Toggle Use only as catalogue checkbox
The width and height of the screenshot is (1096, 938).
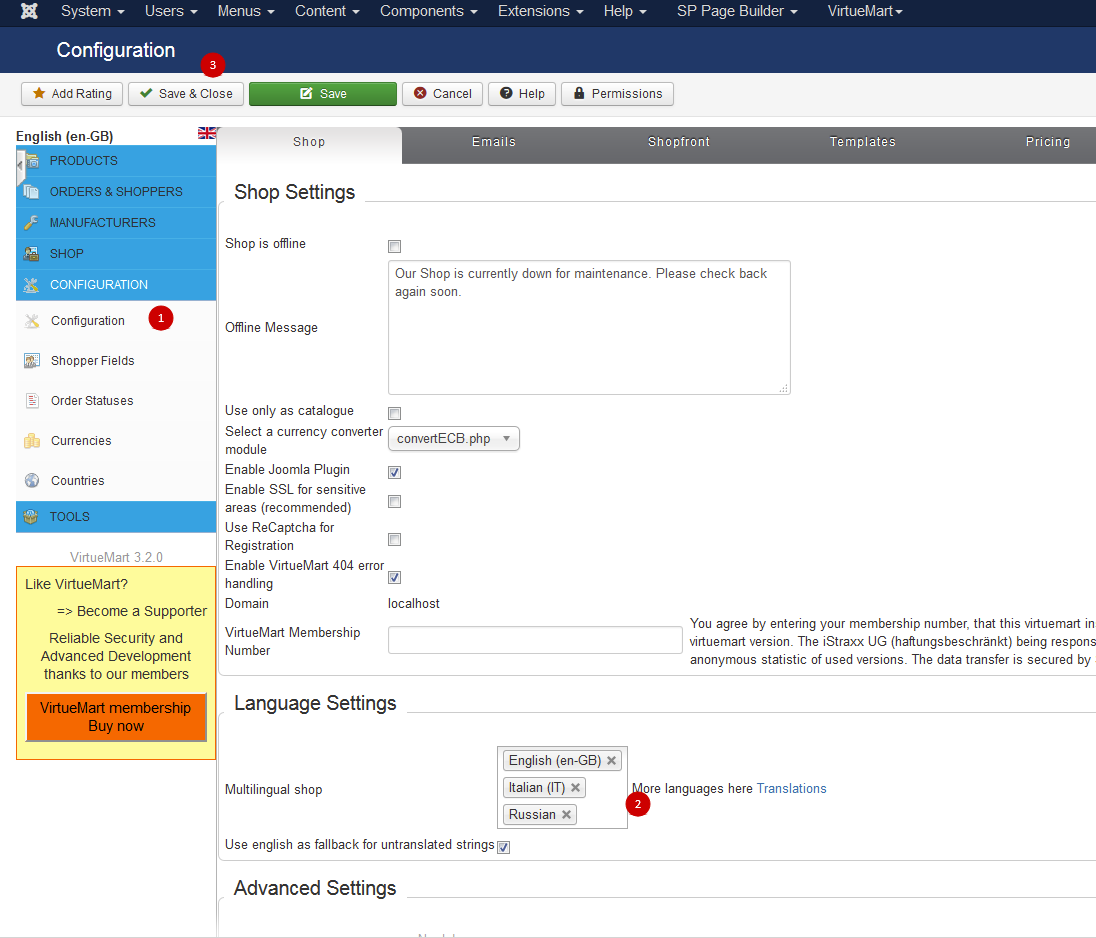394,413
